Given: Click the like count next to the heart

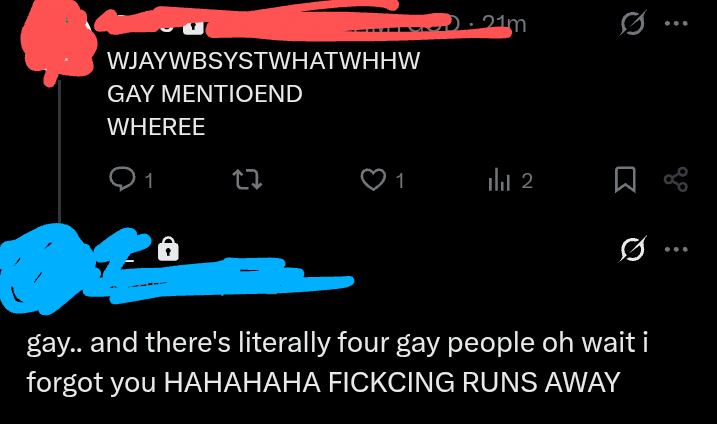Looking at the screenshot, I should point(400,181).
